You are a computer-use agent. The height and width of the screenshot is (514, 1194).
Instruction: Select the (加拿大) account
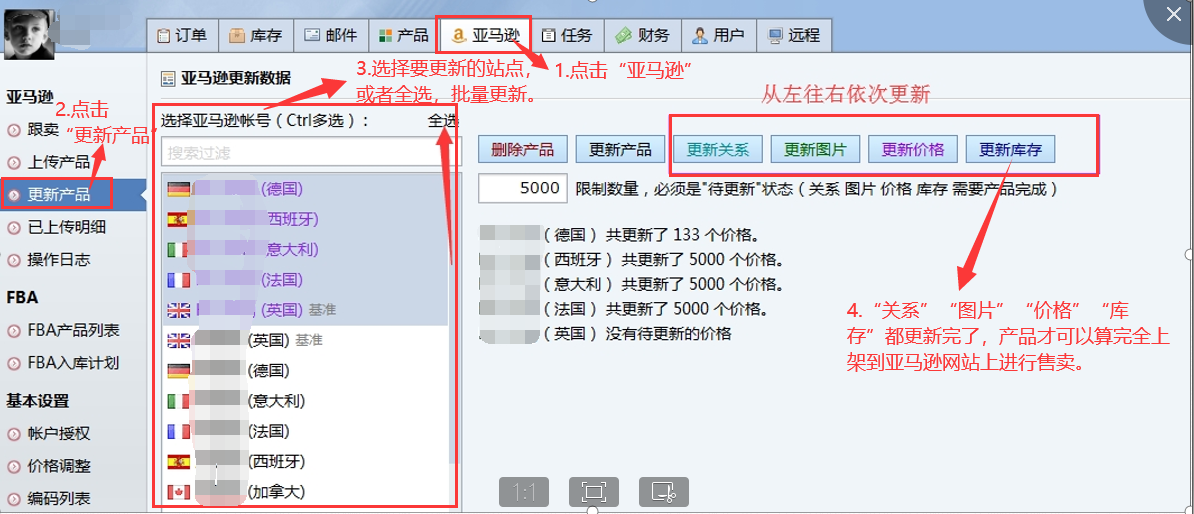click(306, 492)
